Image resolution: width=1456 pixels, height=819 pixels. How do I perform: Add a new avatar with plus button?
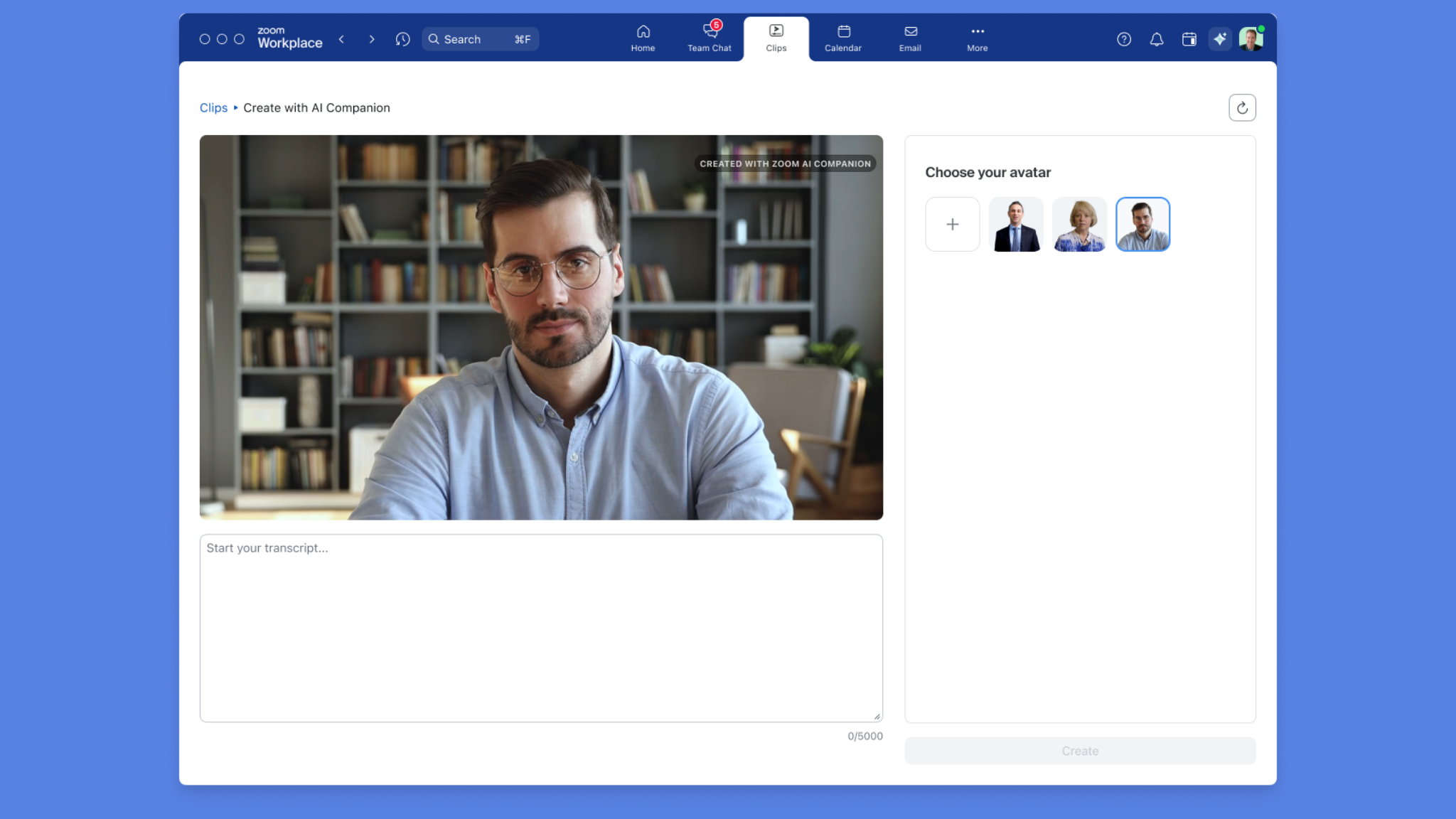(952, 224)
